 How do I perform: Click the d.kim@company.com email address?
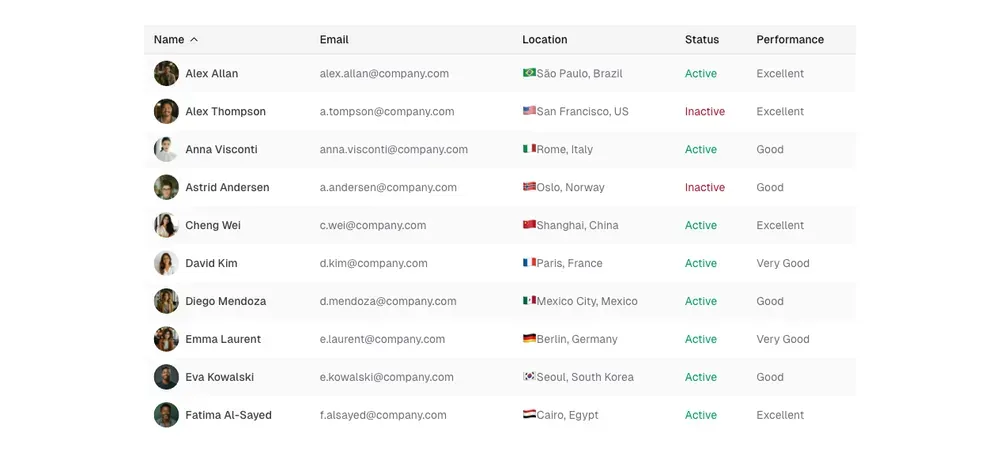(373, 263)
